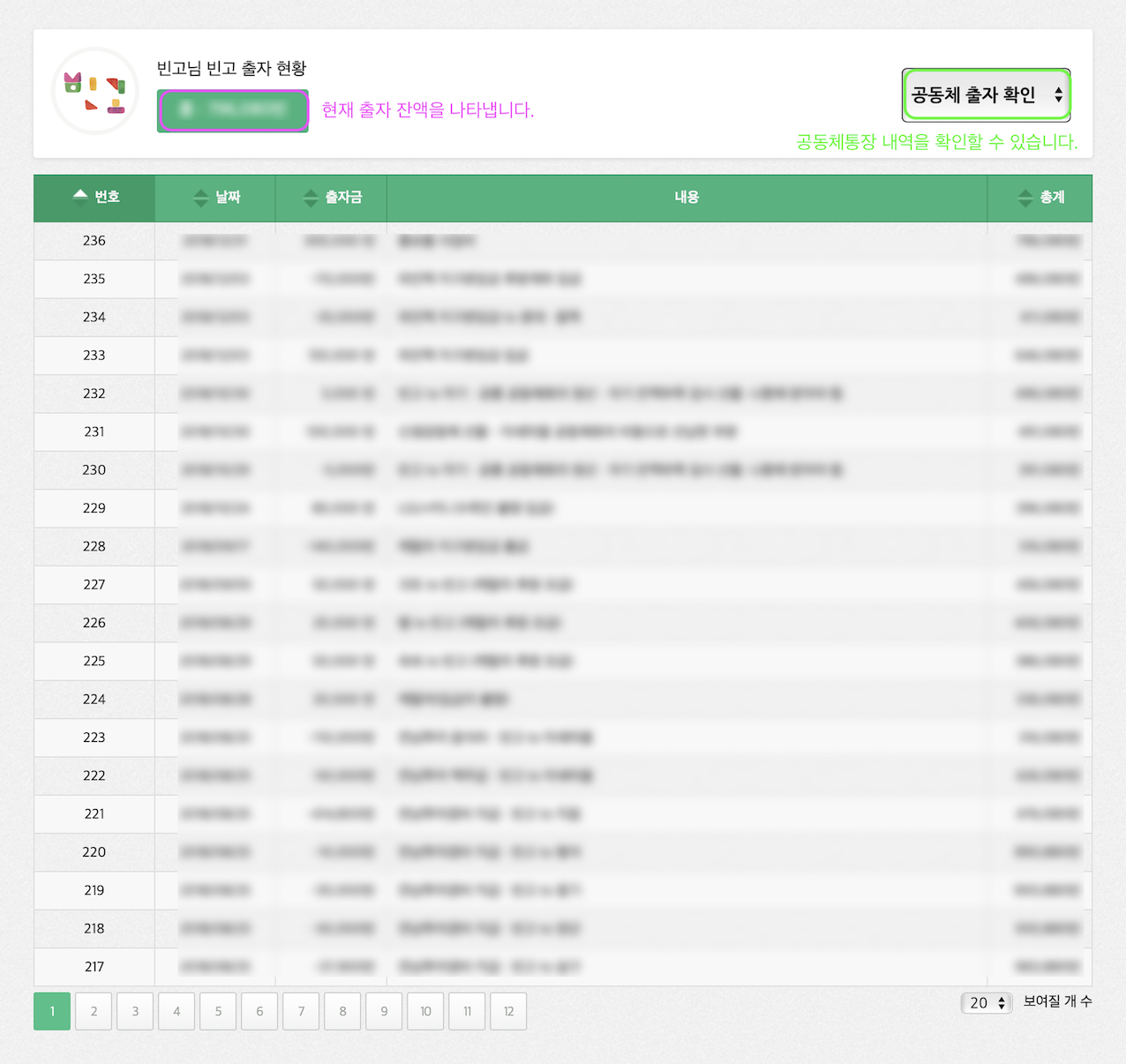Sort by 날짜 column sort icon
This screenshot has height=1064, width=1126.
coord(201,198)
